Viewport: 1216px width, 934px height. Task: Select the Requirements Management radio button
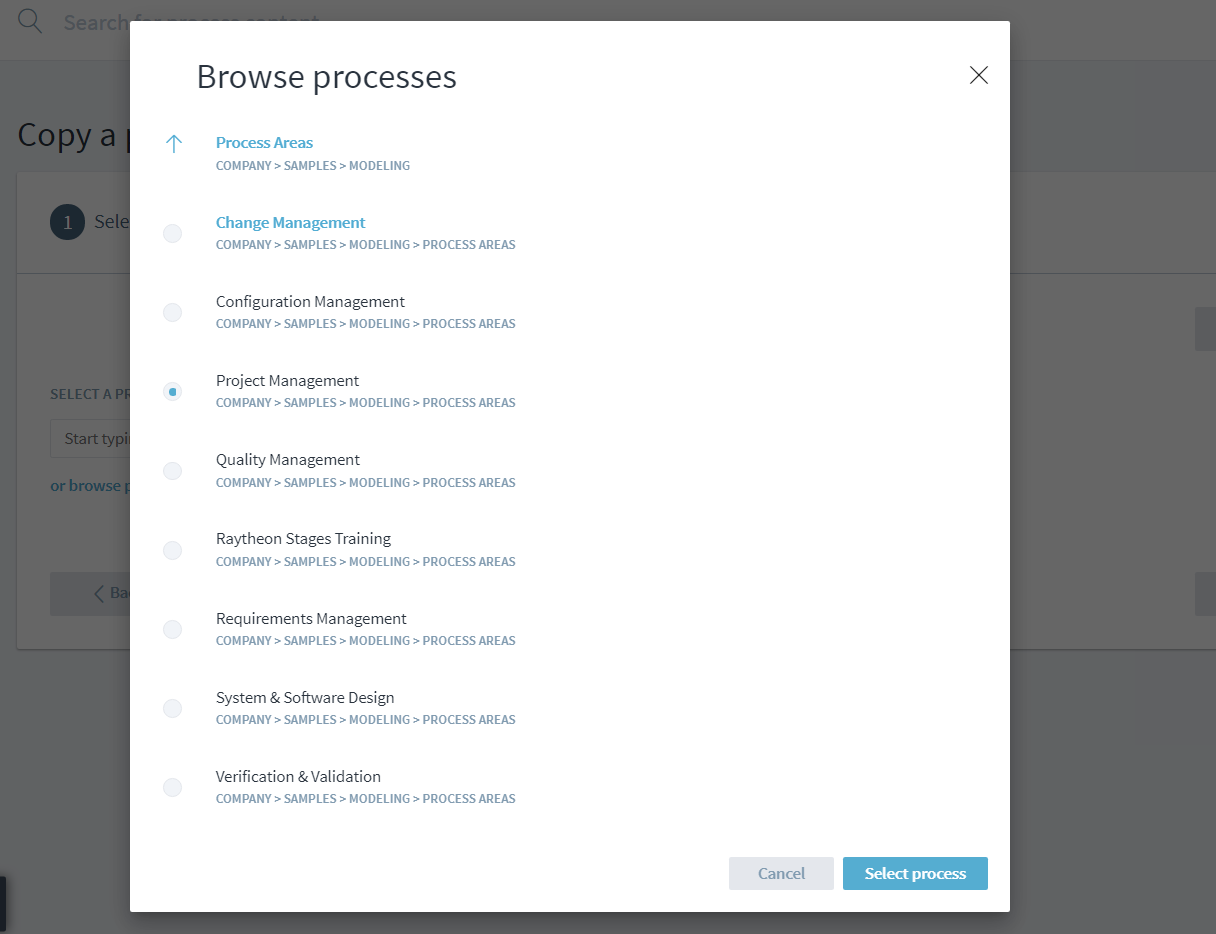tap(173, 629)
